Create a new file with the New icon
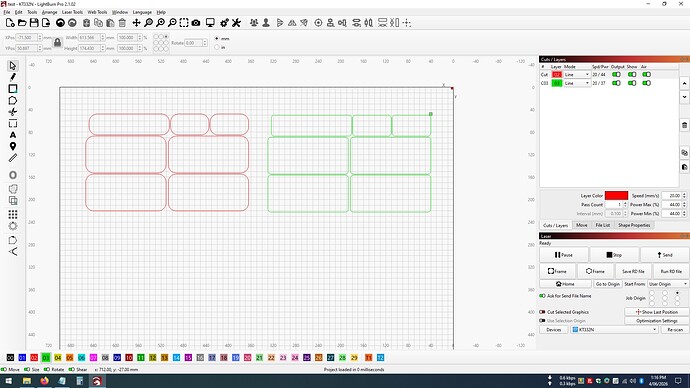Viewport: 690px width, 388px height. [10, 23]
